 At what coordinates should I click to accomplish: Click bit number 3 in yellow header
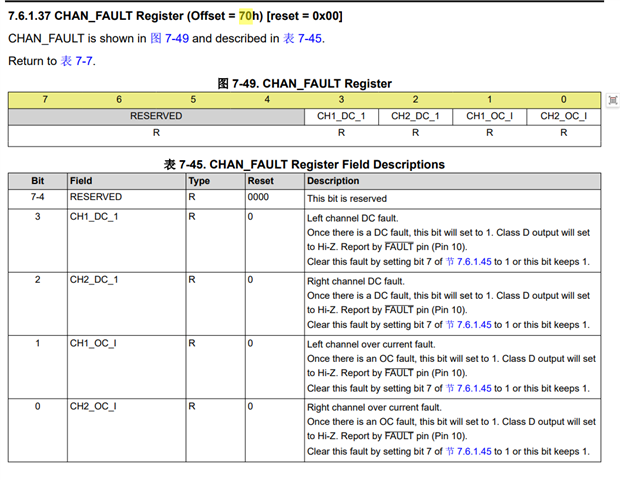pos(341,100)
